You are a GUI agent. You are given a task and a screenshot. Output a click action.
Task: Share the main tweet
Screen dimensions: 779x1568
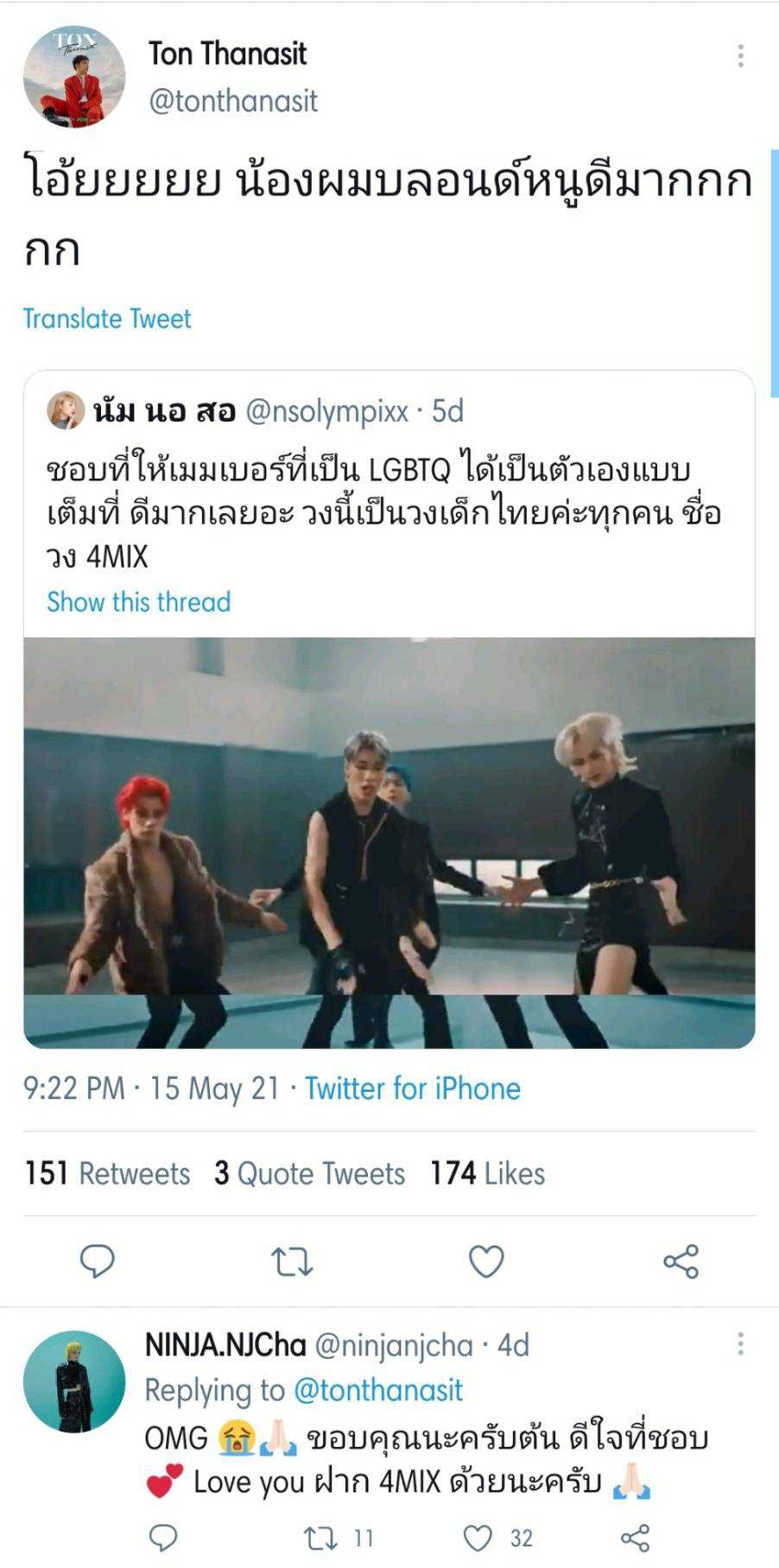681,1262
